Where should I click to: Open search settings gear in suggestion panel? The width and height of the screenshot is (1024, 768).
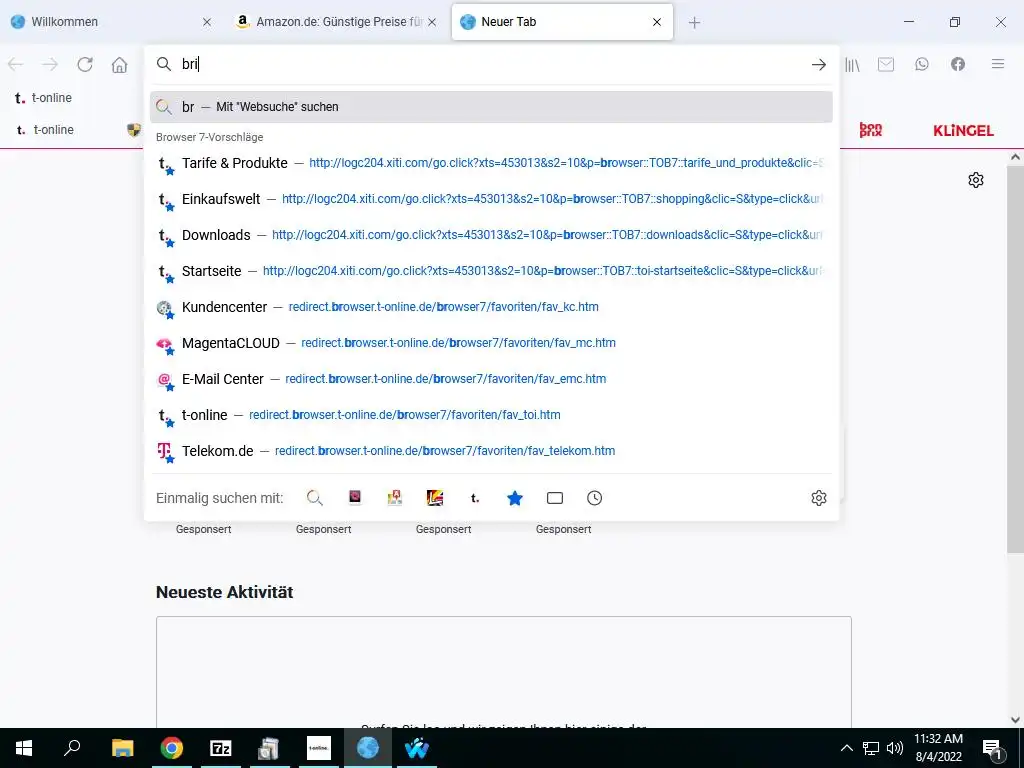click(818, 498)
